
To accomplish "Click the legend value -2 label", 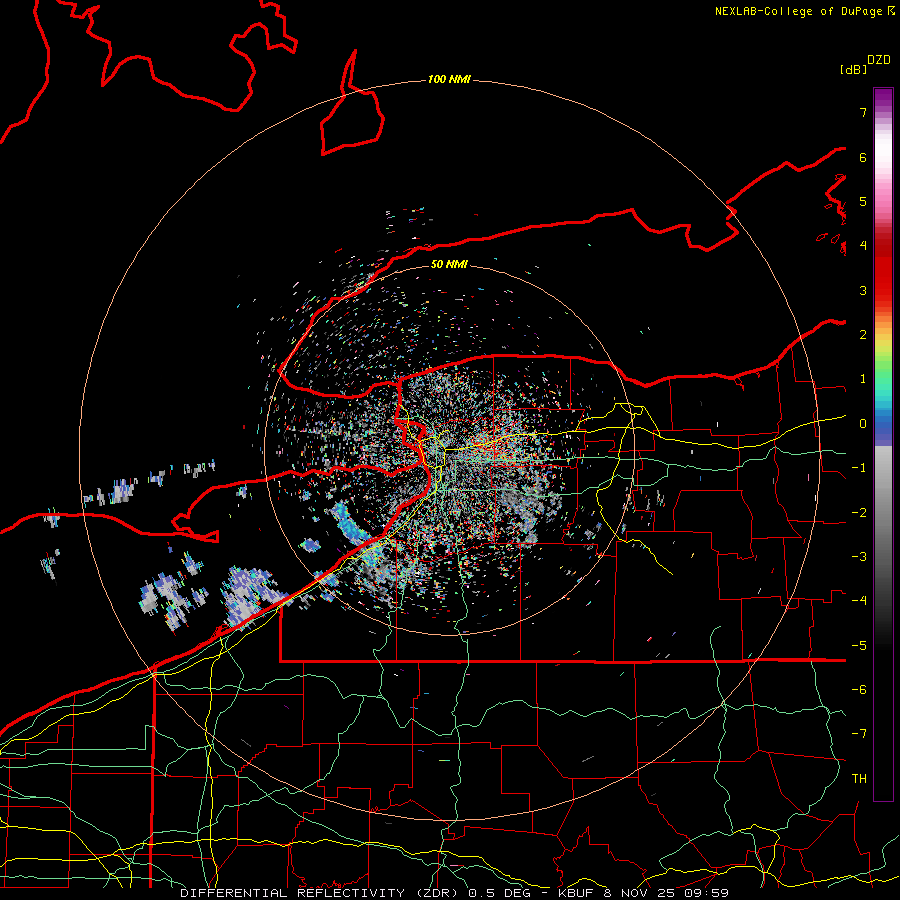I will (x=859, y=513).
